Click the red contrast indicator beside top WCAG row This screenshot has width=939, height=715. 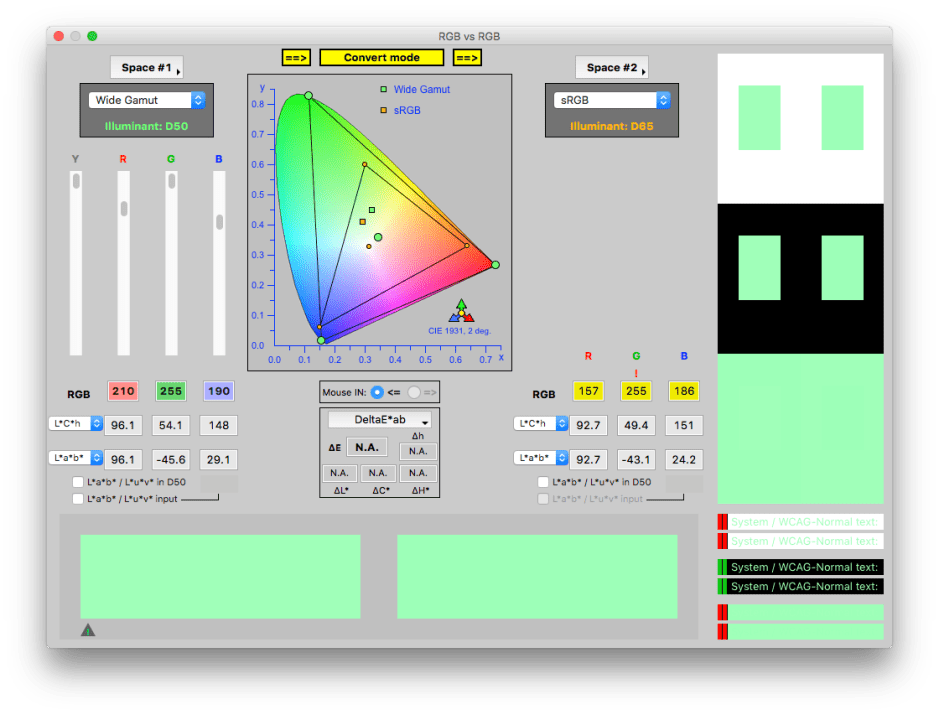click(720, 521)
